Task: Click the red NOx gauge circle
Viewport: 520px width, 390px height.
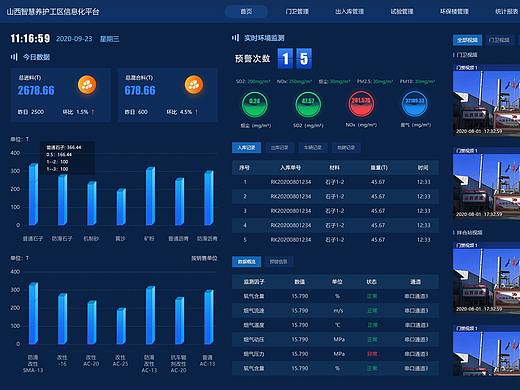Action: 361,104
